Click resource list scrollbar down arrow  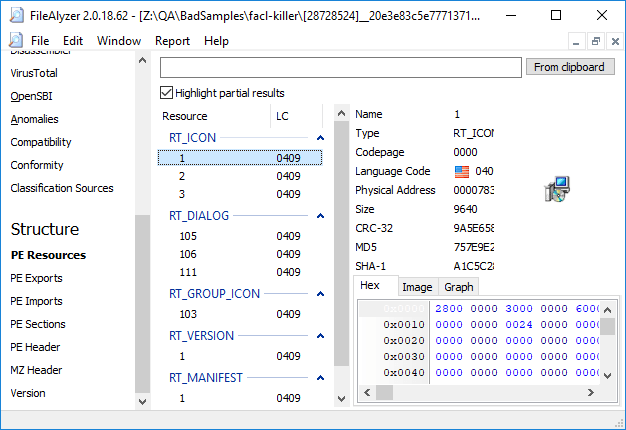[x=341, y=398]
